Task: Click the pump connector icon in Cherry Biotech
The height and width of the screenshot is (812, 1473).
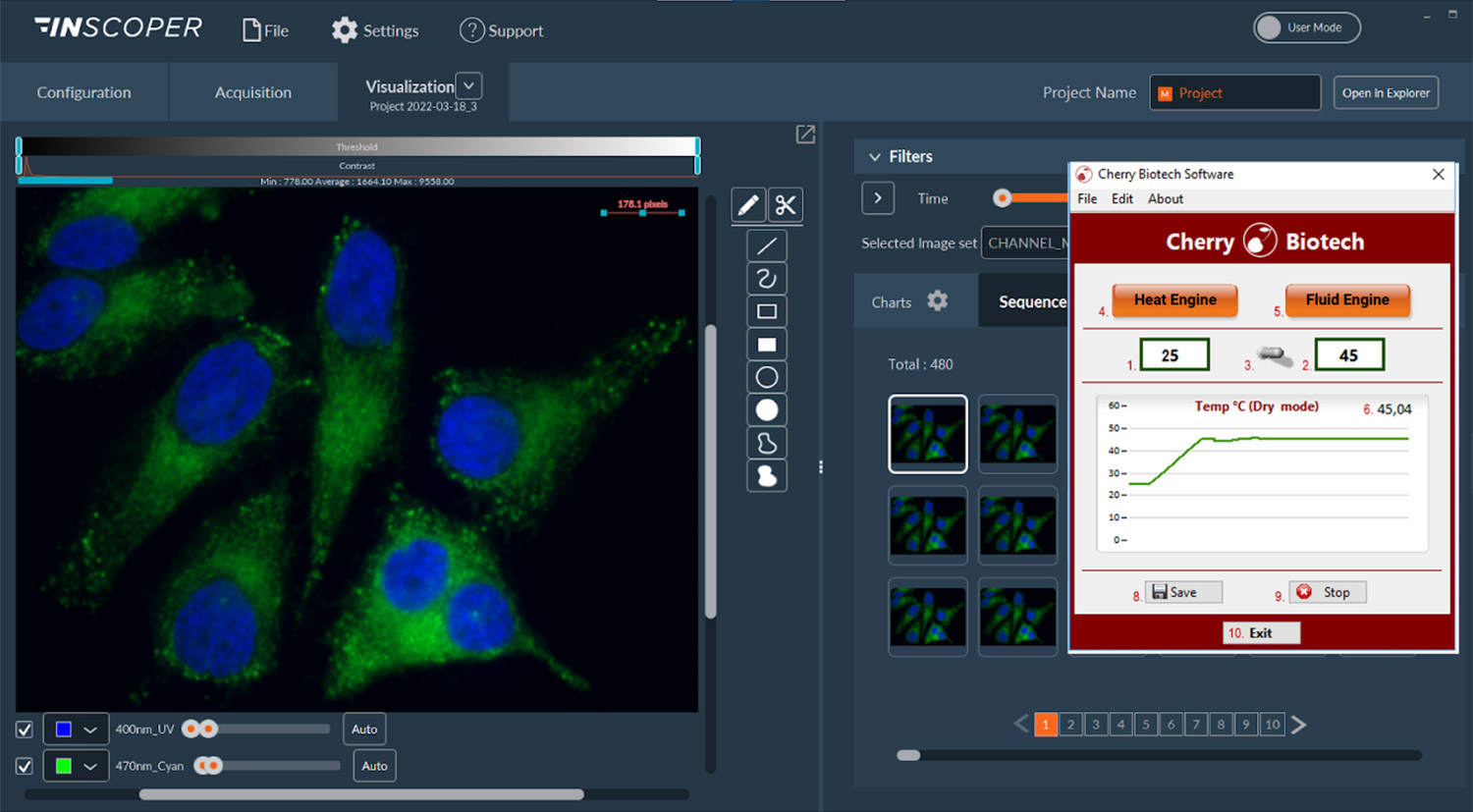Action: 1275,356
